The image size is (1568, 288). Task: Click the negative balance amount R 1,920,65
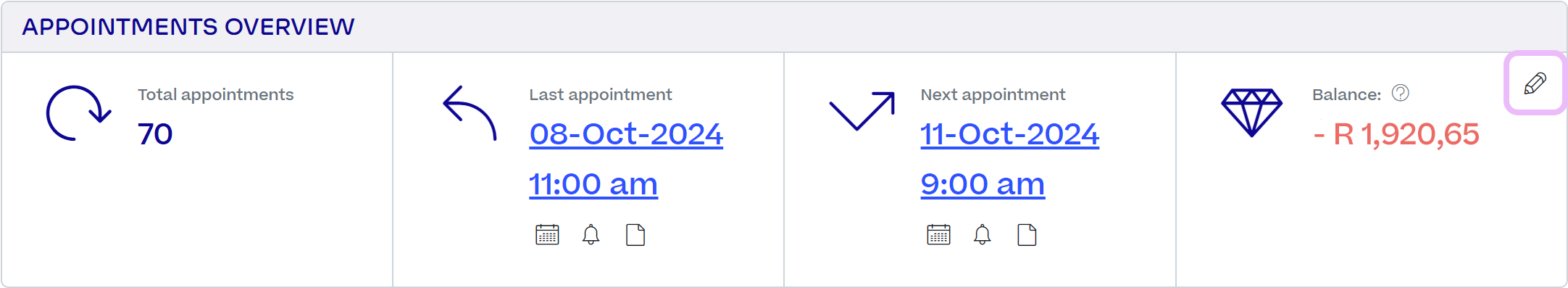coord(1396,134)
